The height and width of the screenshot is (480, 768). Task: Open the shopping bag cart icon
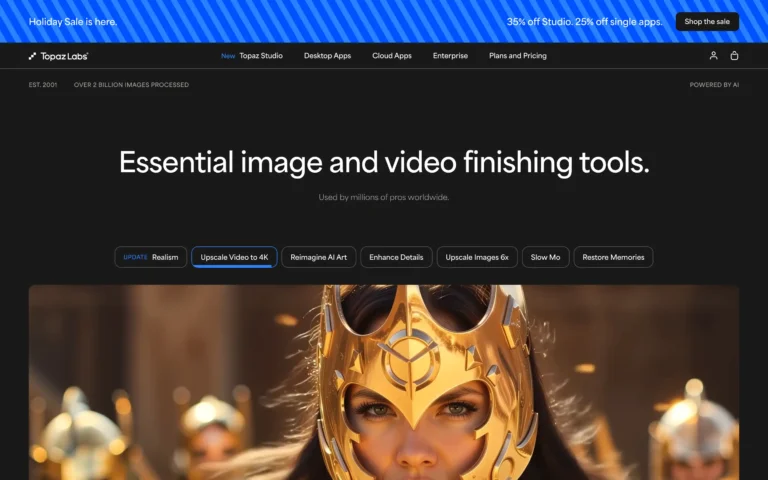(734, 56)
